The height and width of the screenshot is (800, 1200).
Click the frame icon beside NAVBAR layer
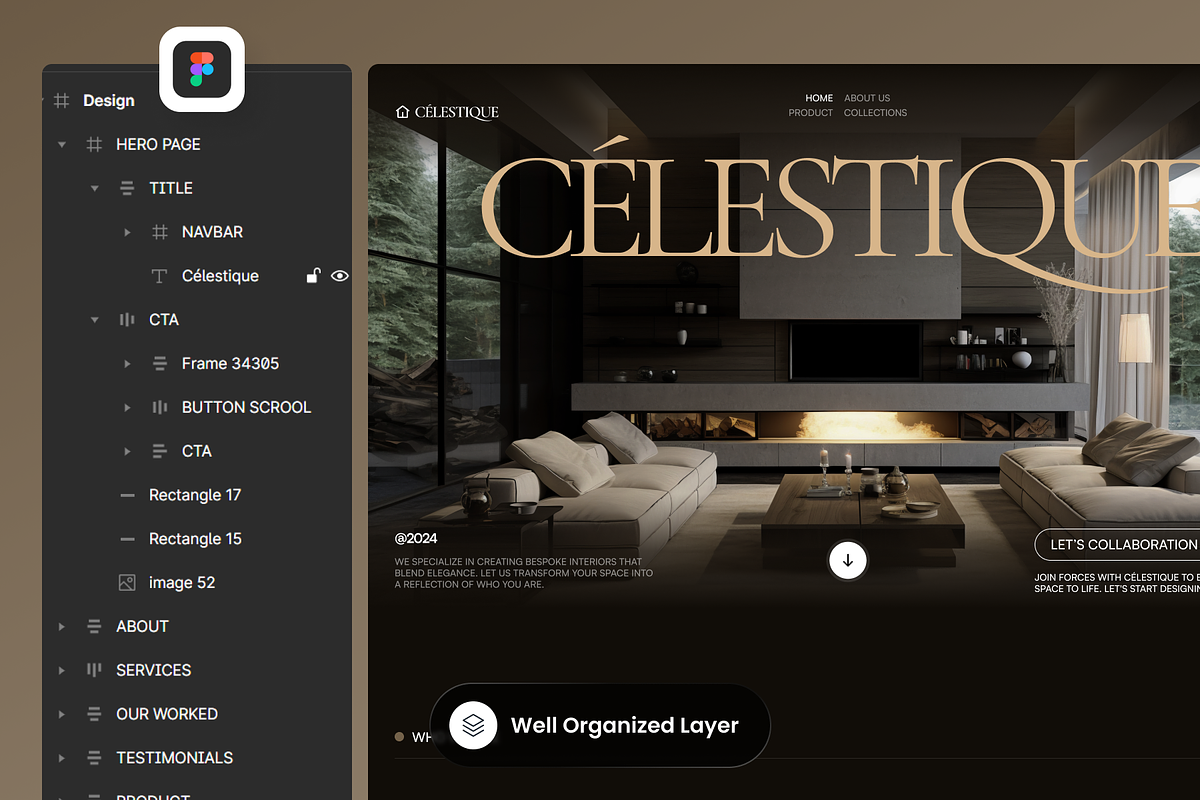pos(158,232)
